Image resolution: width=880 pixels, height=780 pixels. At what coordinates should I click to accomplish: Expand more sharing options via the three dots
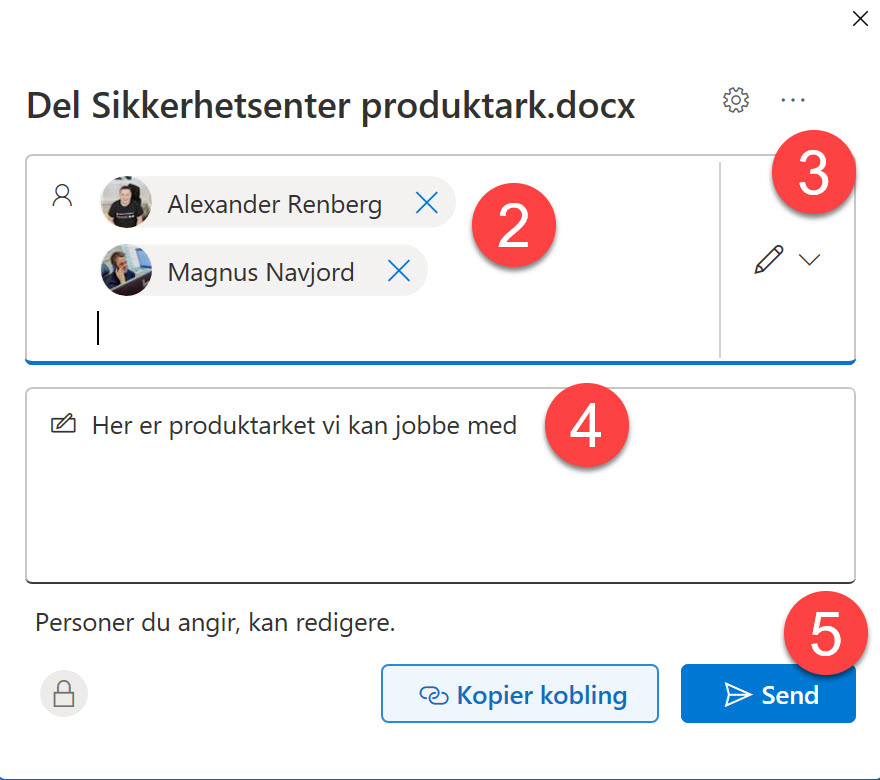pyautogui.click(x=793, y=100)
